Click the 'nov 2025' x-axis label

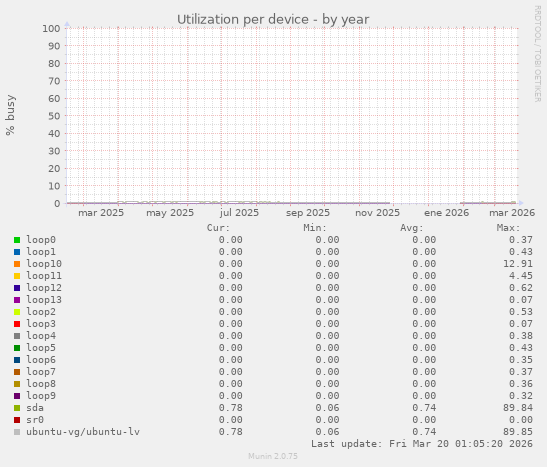point(377,213)
